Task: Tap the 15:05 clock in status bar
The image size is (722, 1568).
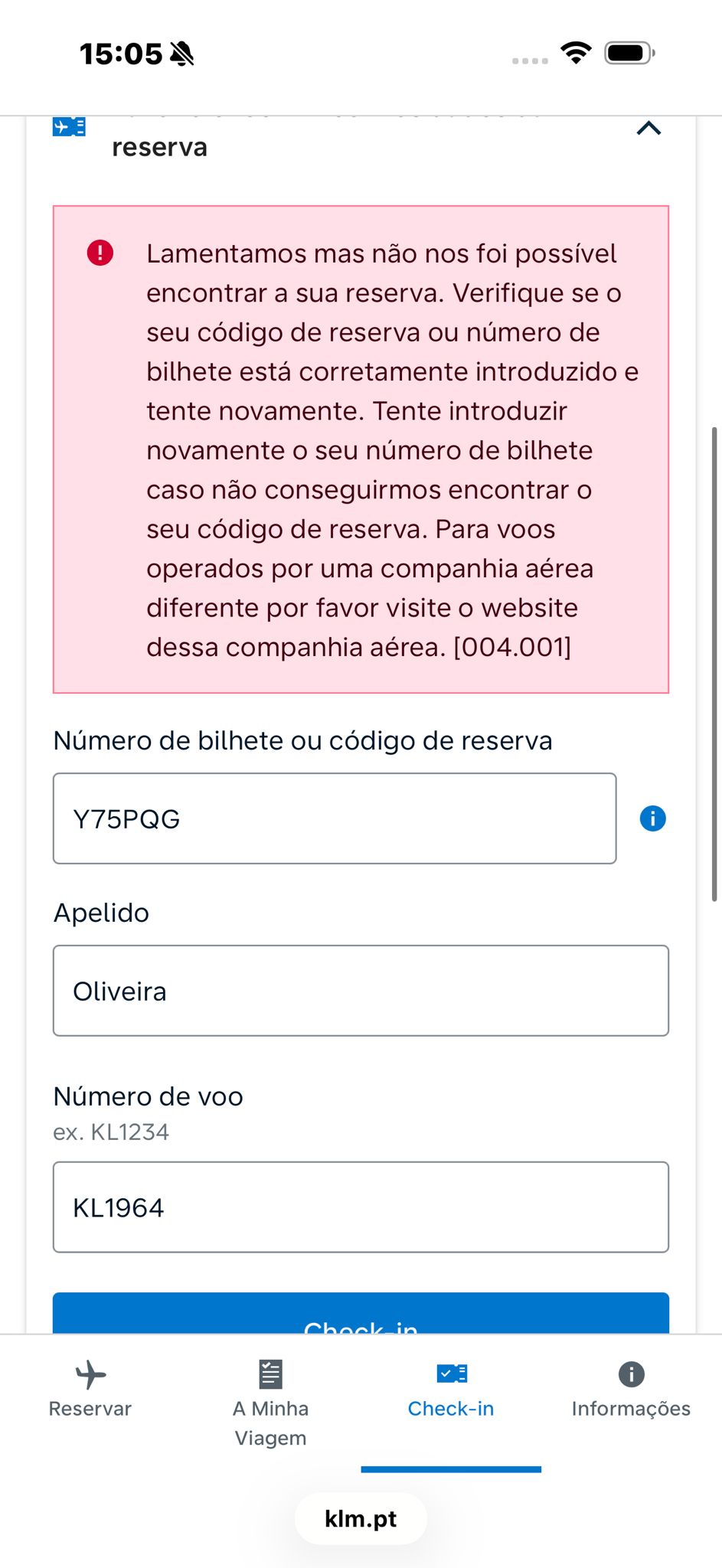Action: tap(121, 54)
